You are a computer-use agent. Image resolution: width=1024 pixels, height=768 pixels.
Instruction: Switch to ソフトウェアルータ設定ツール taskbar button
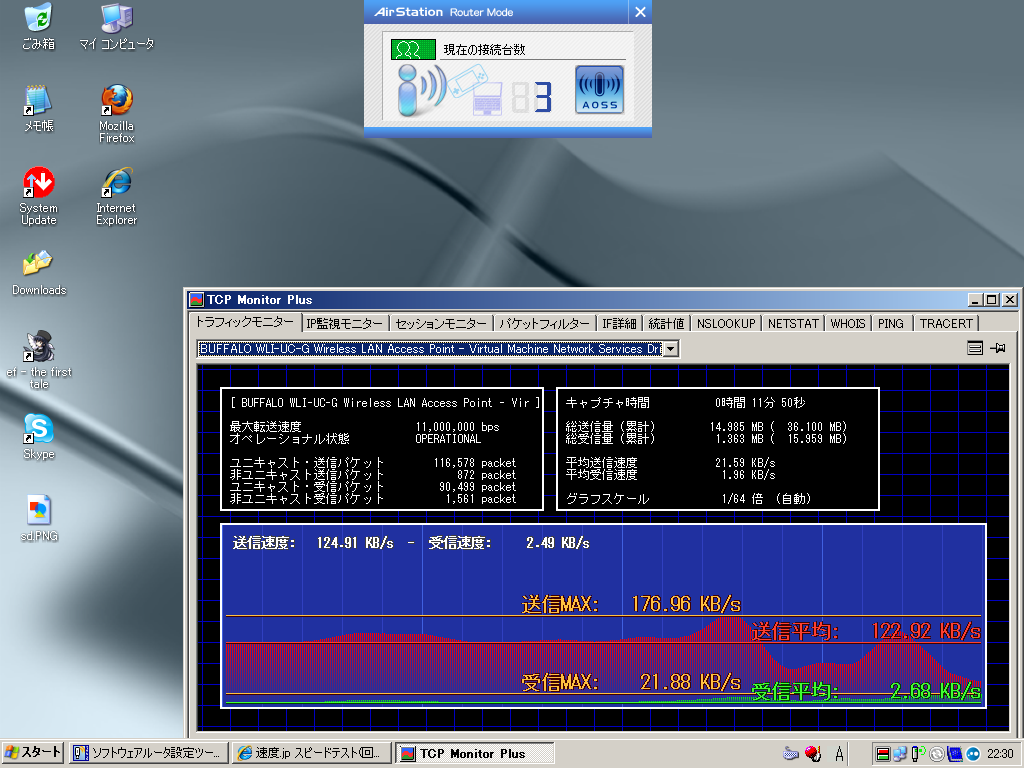tap(149, 753)
